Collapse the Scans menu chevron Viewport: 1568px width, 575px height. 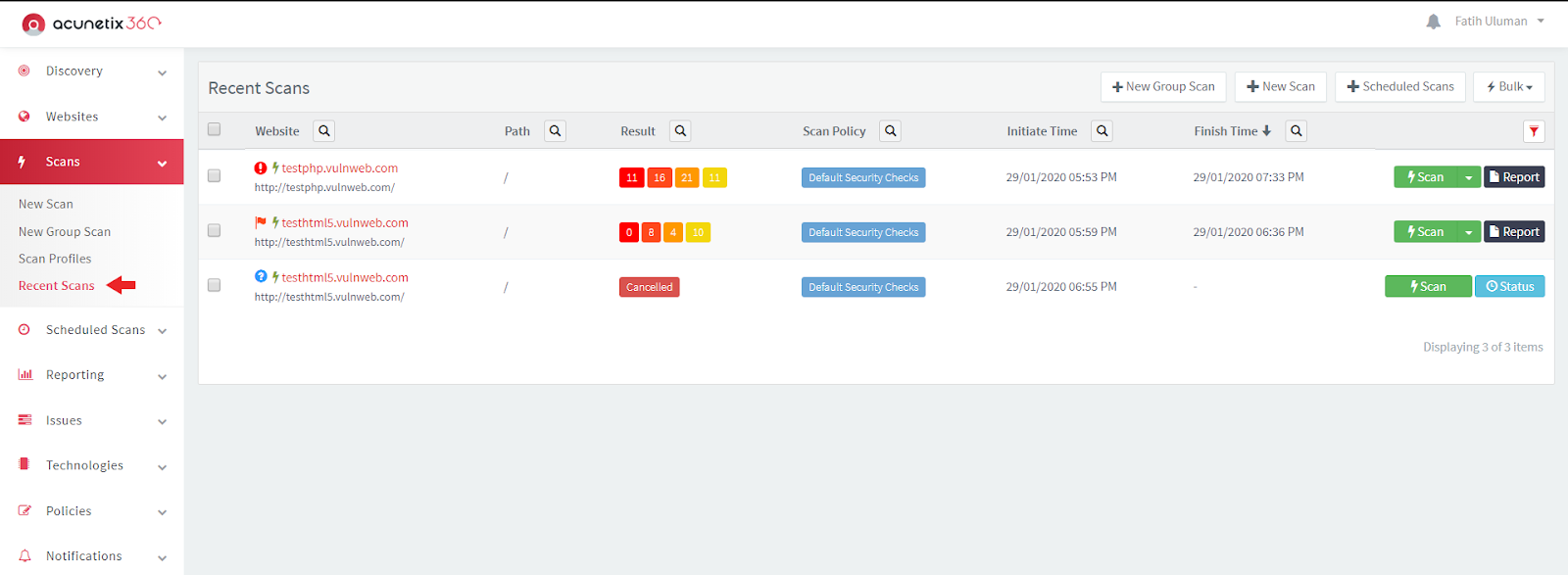(x=162, y=164)
